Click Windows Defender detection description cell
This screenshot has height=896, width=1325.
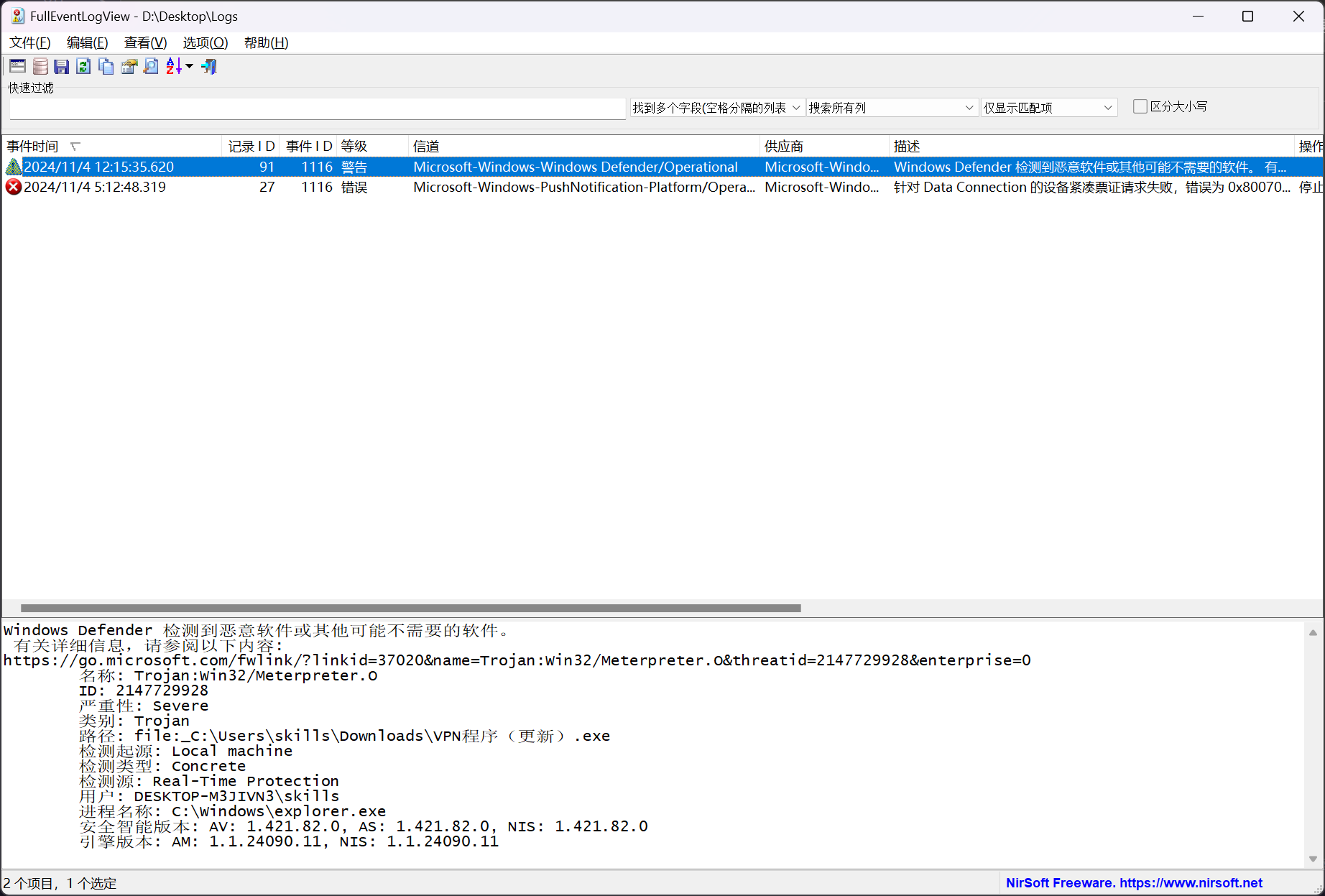(1090, 167)
